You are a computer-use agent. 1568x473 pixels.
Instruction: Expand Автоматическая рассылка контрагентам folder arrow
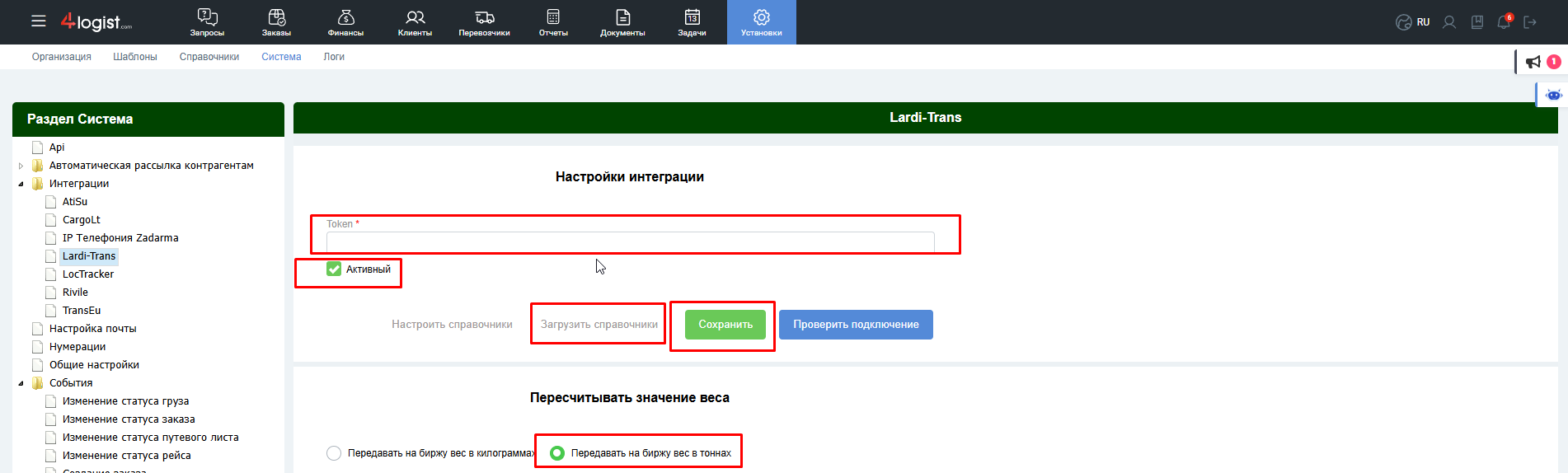[21, 166]
